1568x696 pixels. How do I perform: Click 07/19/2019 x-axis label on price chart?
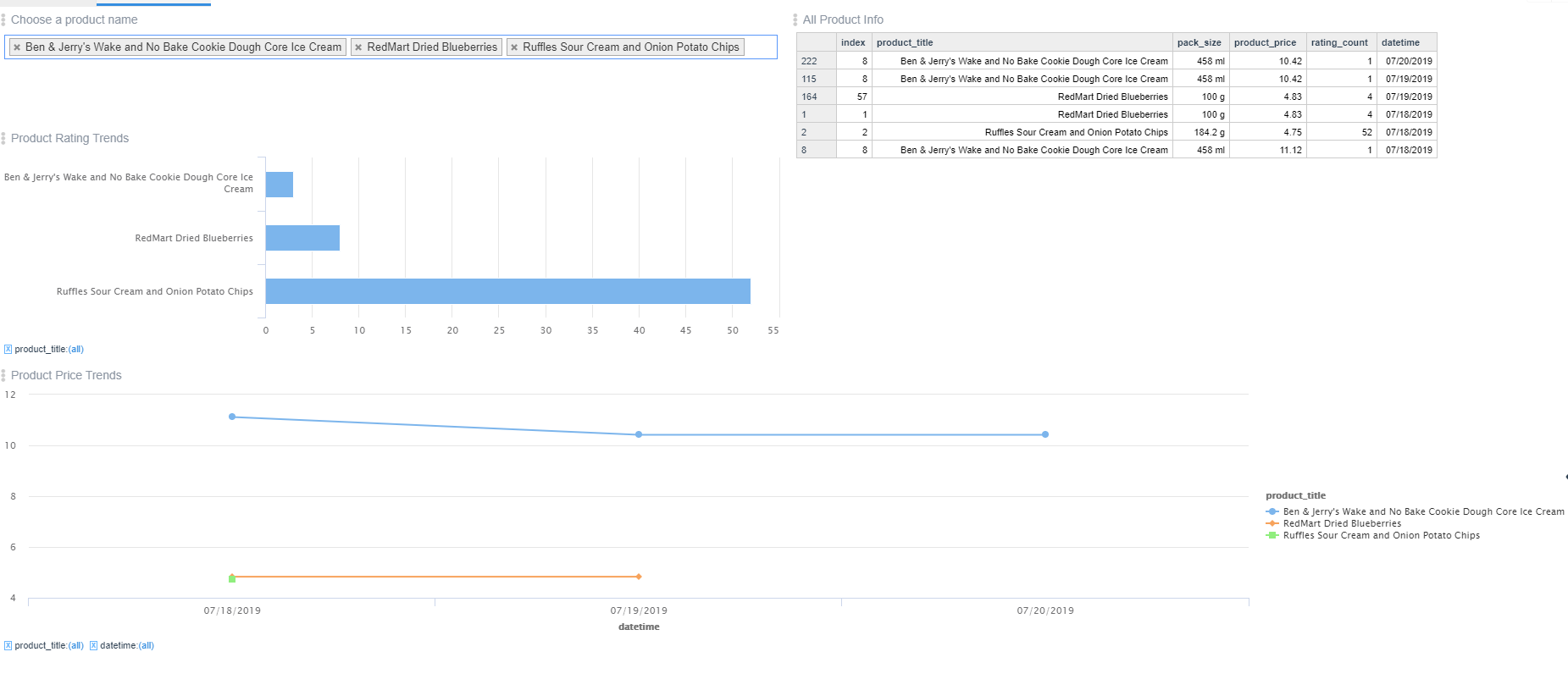point(639,610)
